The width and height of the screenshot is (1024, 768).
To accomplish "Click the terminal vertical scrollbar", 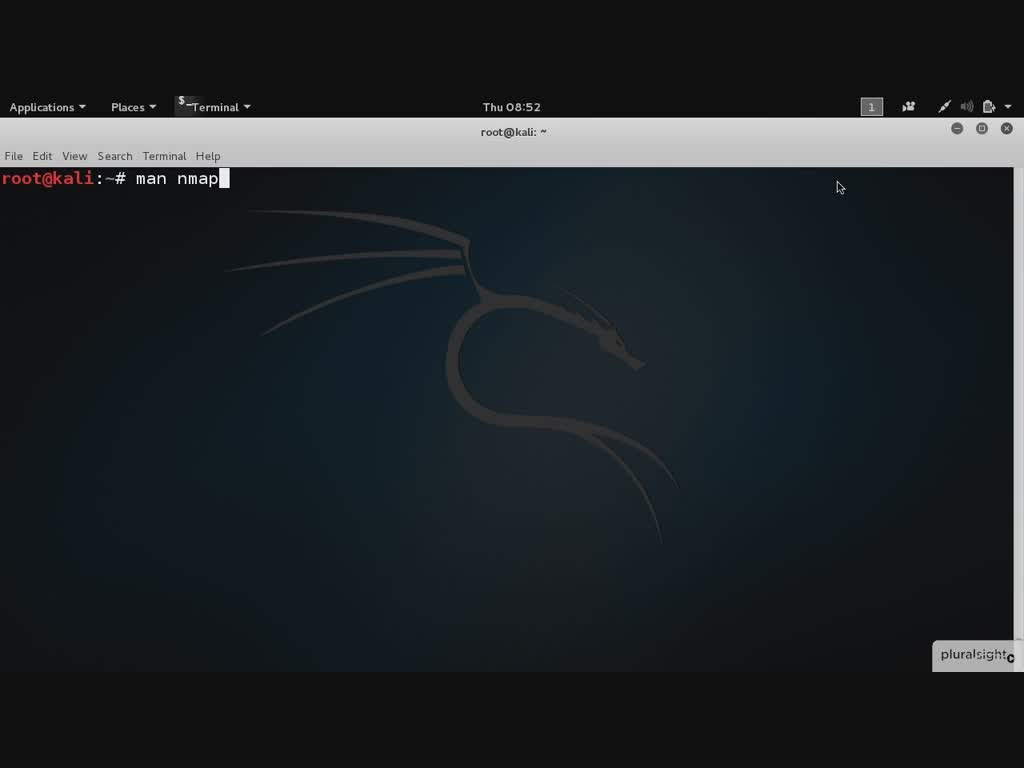I will (x=1018, y=400).
